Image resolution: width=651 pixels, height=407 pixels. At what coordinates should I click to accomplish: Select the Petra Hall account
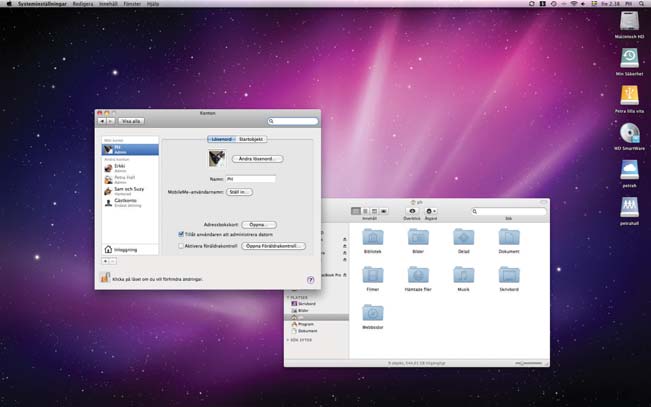pos(130,179)
